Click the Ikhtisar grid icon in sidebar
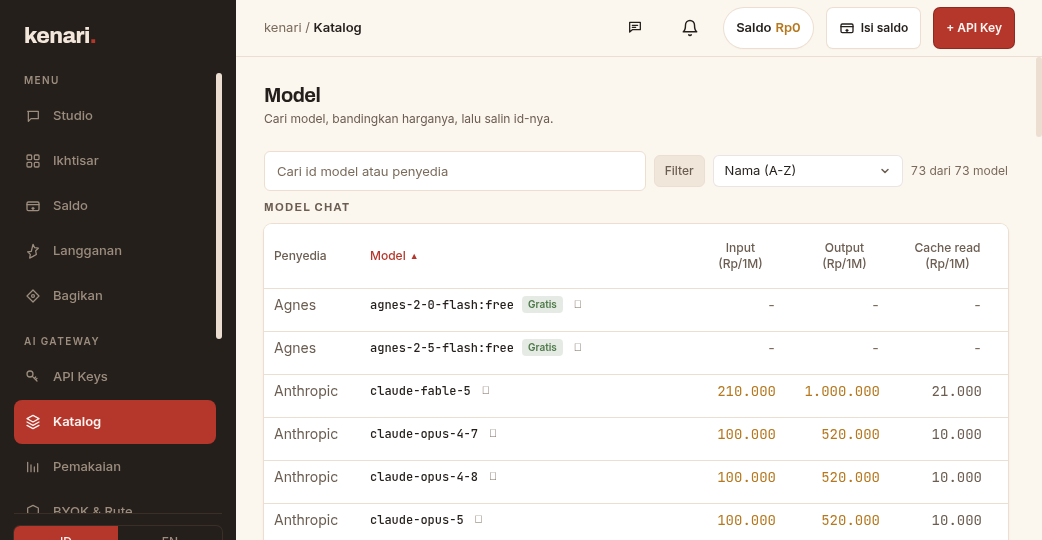 pos(33,161)
